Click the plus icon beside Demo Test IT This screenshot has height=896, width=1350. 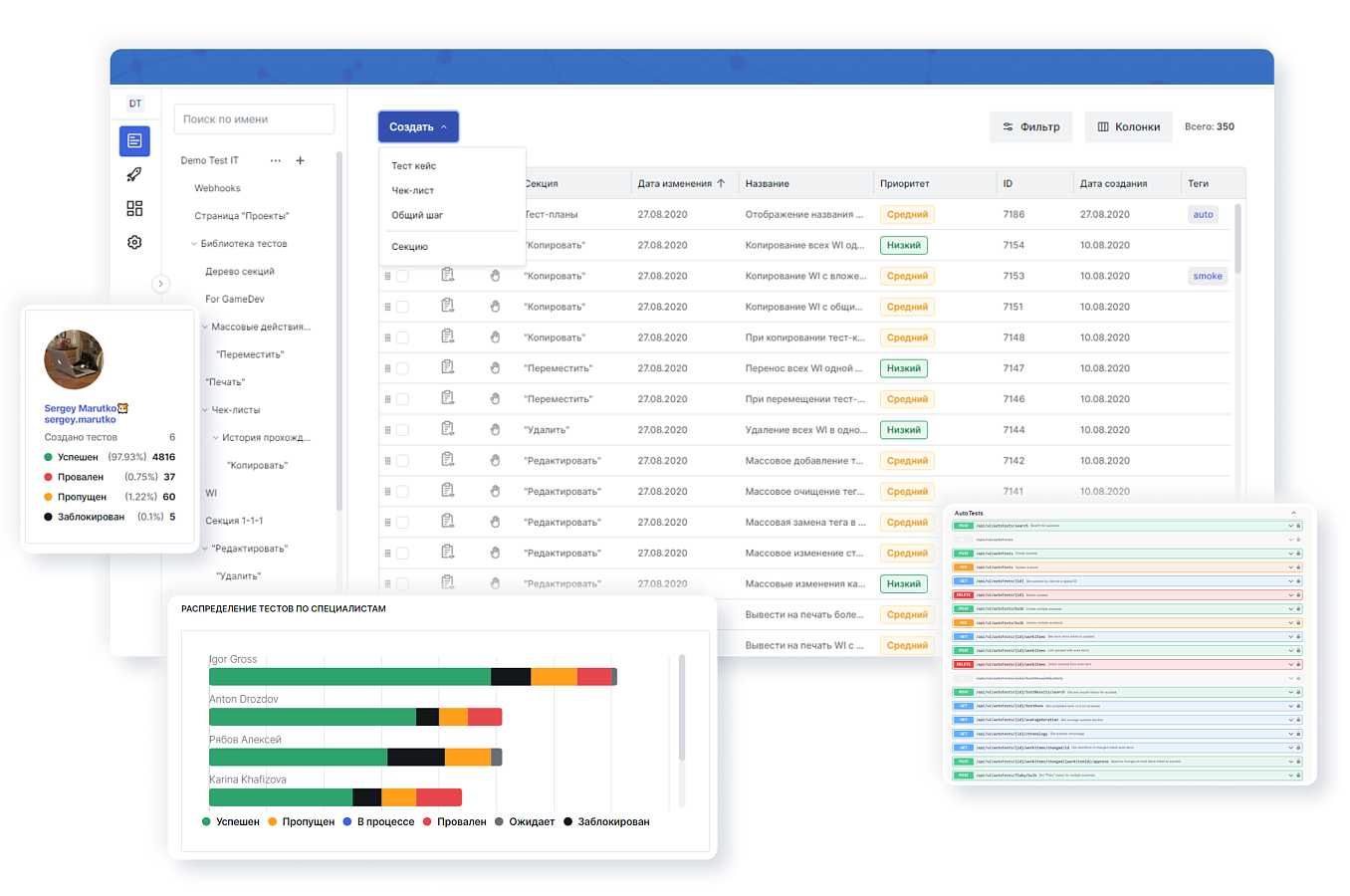tap(300, 160)
